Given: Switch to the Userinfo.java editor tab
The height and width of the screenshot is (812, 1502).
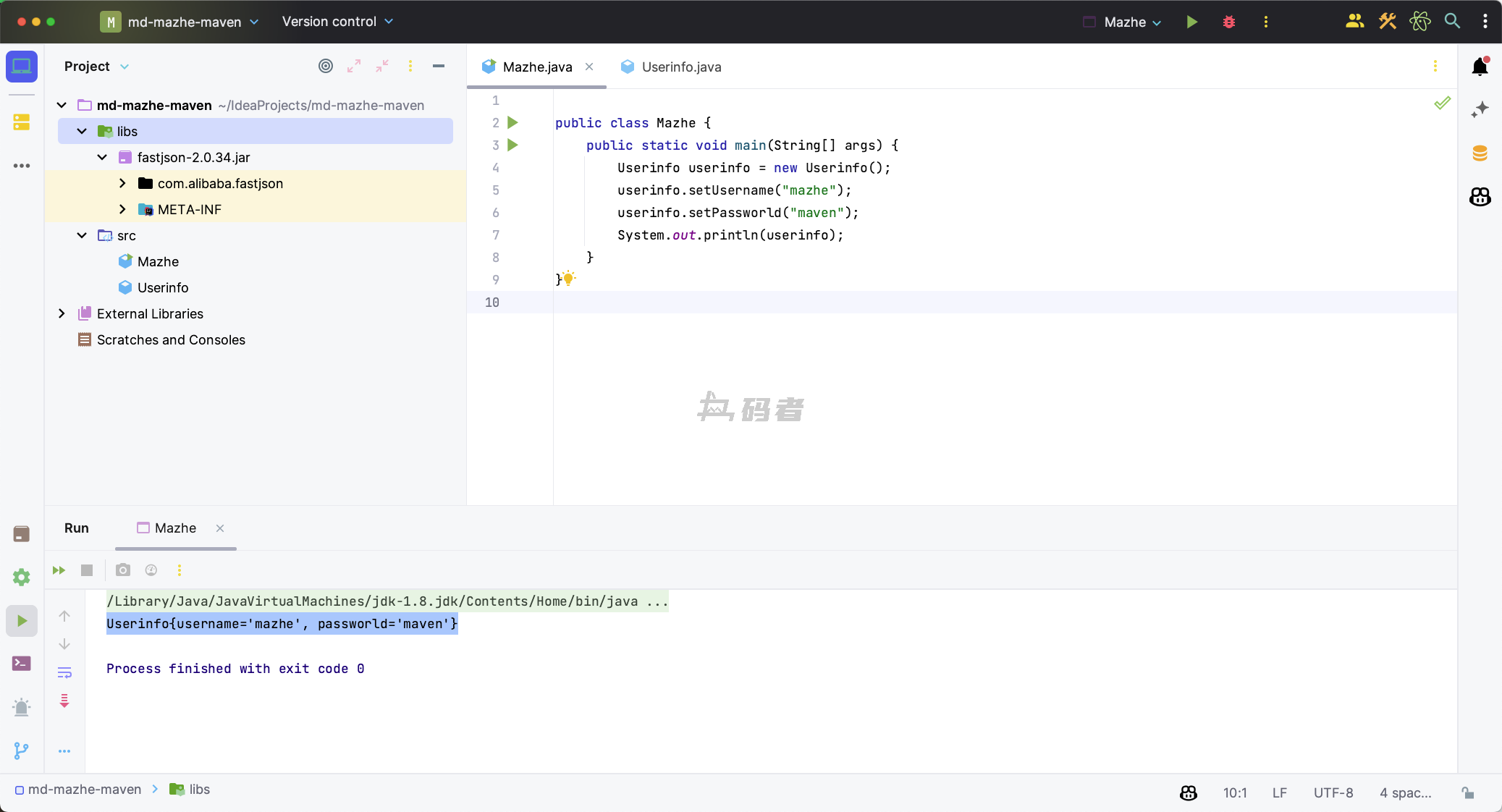Looking at the screenshot, I should (680, 67).
